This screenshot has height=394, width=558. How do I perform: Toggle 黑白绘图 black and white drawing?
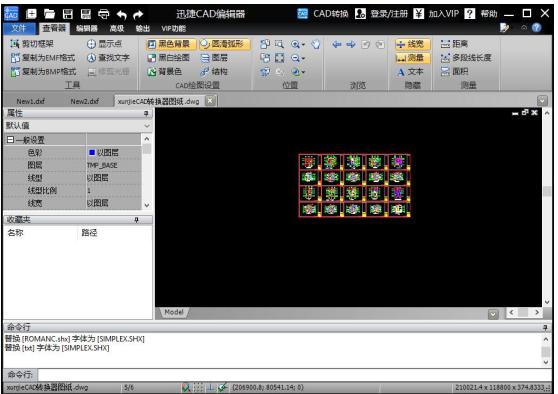169,58
